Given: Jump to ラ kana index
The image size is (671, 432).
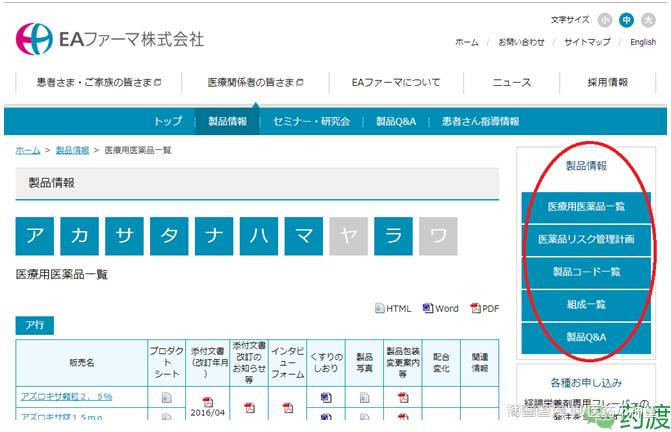Looking at the screenshot, I should tap(393, 236).
